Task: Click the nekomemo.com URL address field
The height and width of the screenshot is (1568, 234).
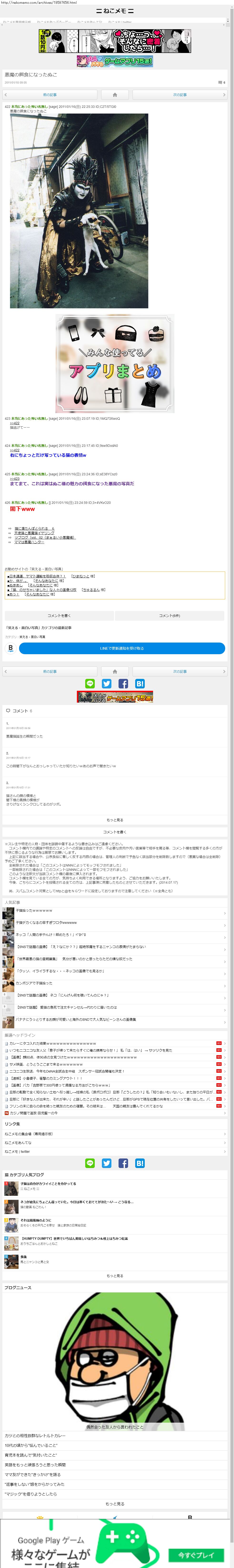Action: 39,2
